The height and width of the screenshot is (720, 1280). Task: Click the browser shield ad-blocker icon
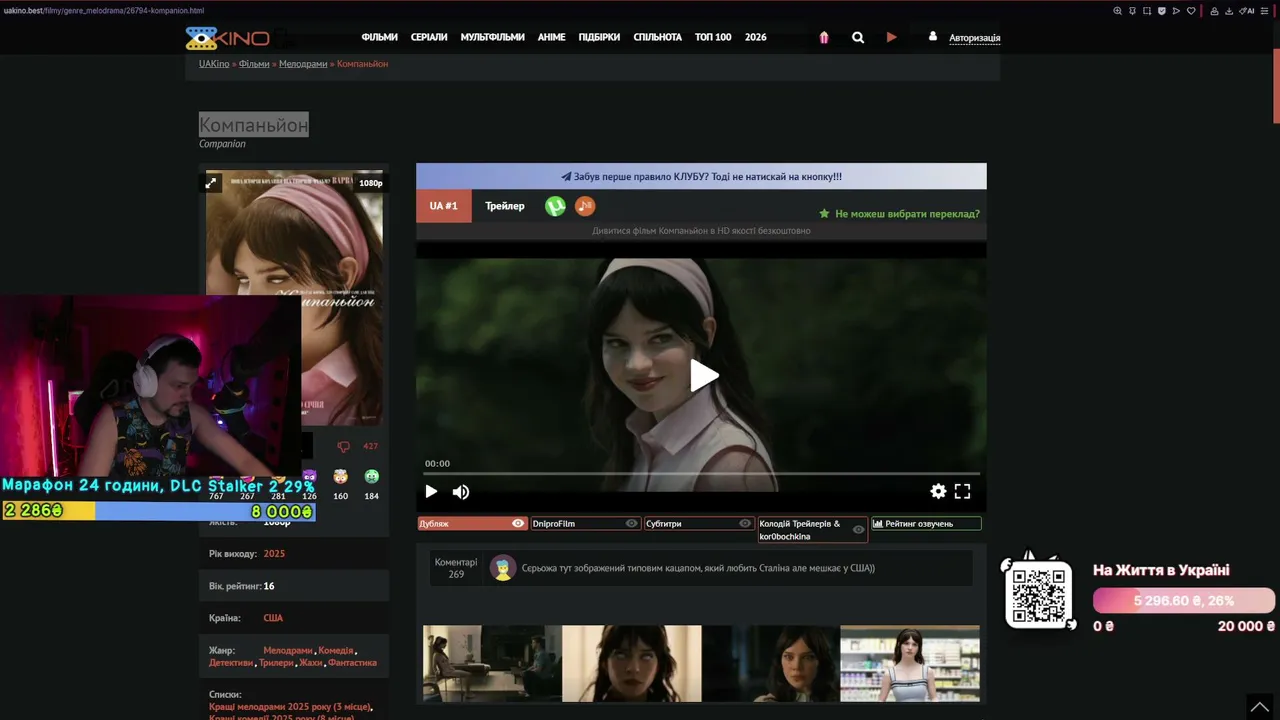coord(1161,11)
